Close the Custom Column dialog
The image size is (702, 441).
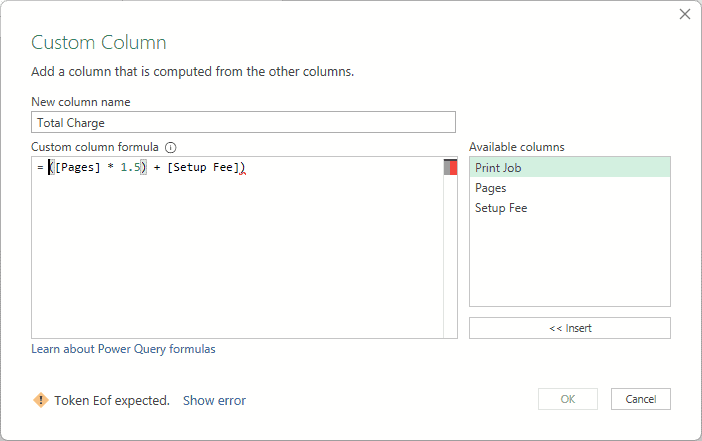tap(685, 14)
